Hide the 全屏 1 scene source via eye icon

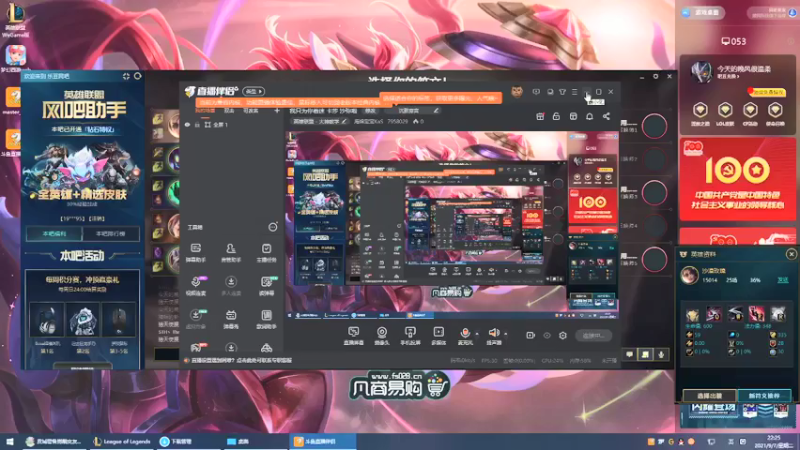(x=187, y=124)
